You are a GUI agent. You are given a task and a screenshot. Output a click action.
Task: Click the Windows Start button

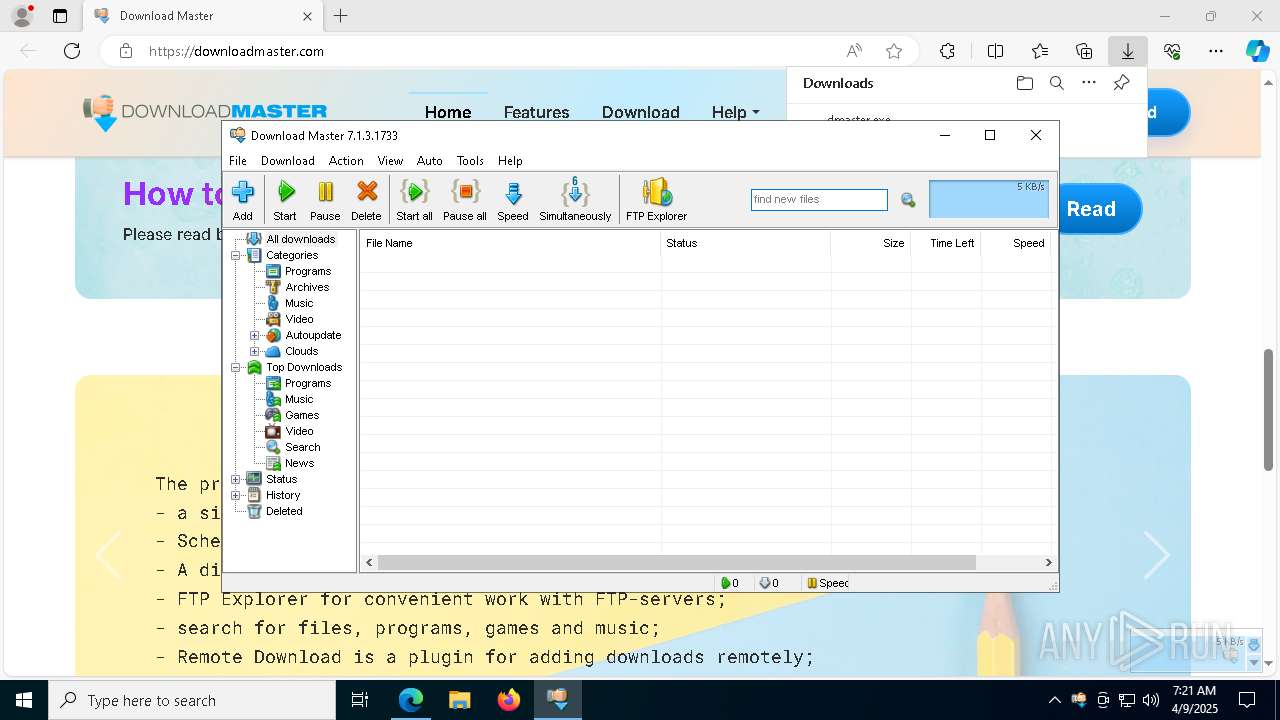[24, 700]
